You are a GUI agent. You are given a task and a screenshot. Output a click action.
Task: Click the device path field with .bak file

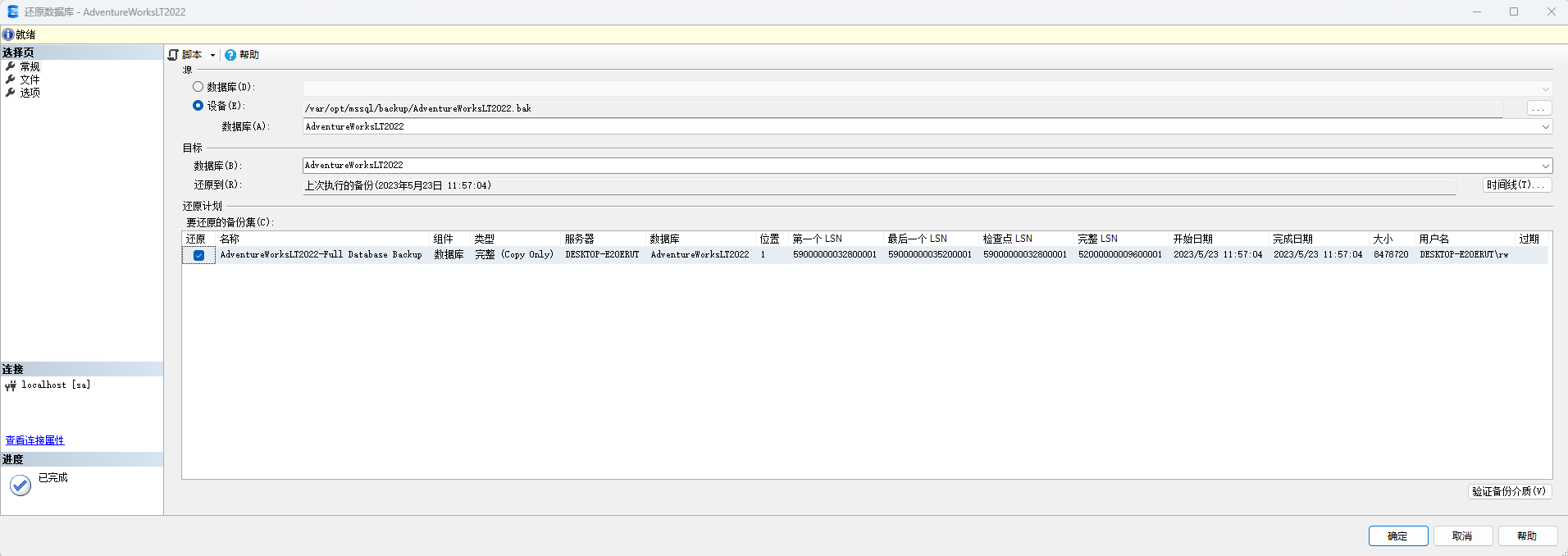click(902, 108)
